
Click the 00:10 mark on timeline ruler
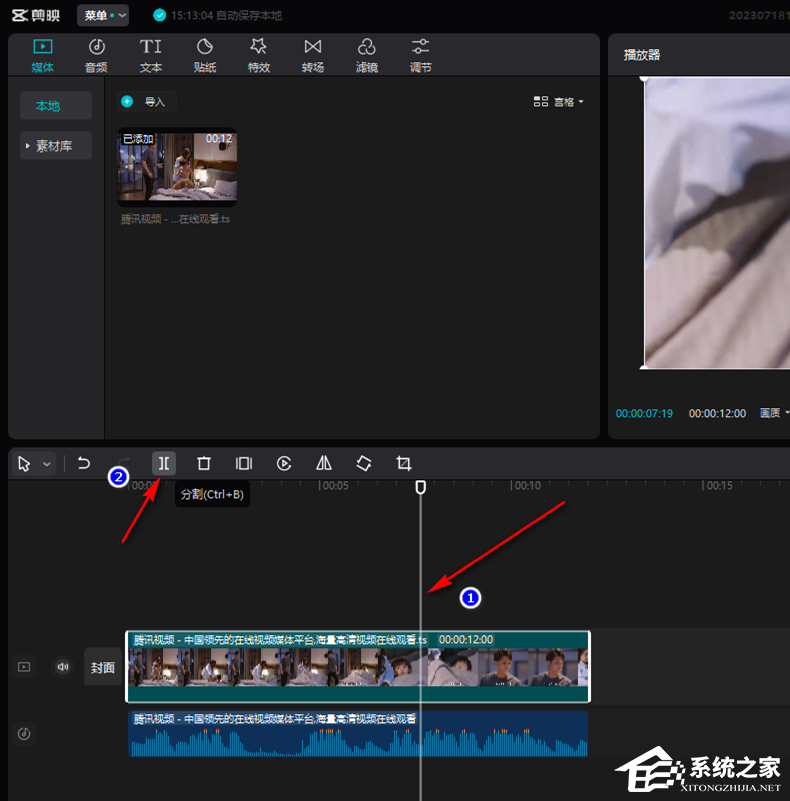[x=526, y=485]
